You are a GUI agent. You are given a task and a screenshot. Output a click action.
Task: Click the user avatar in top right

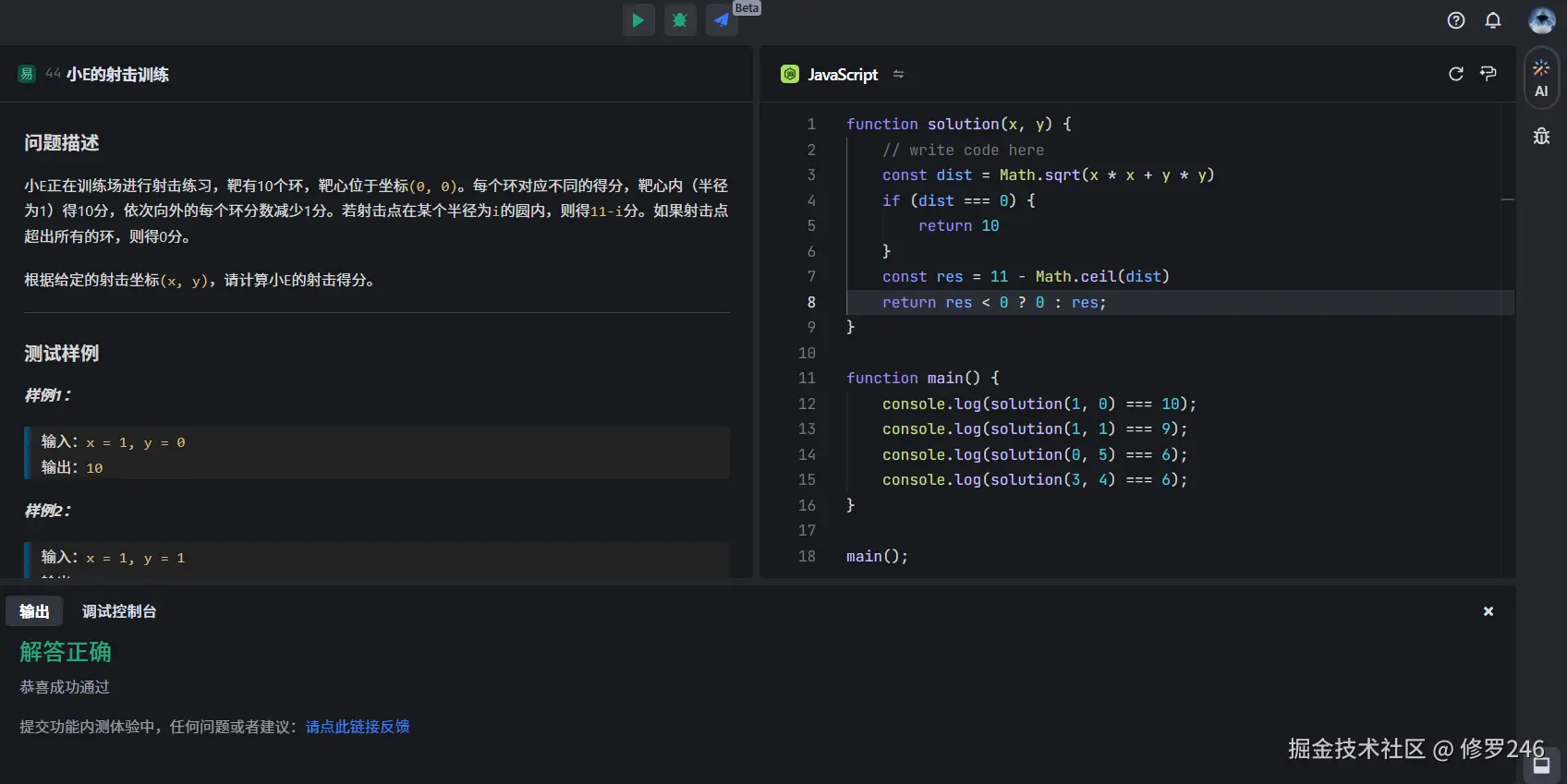click(x=1541, y=20)
